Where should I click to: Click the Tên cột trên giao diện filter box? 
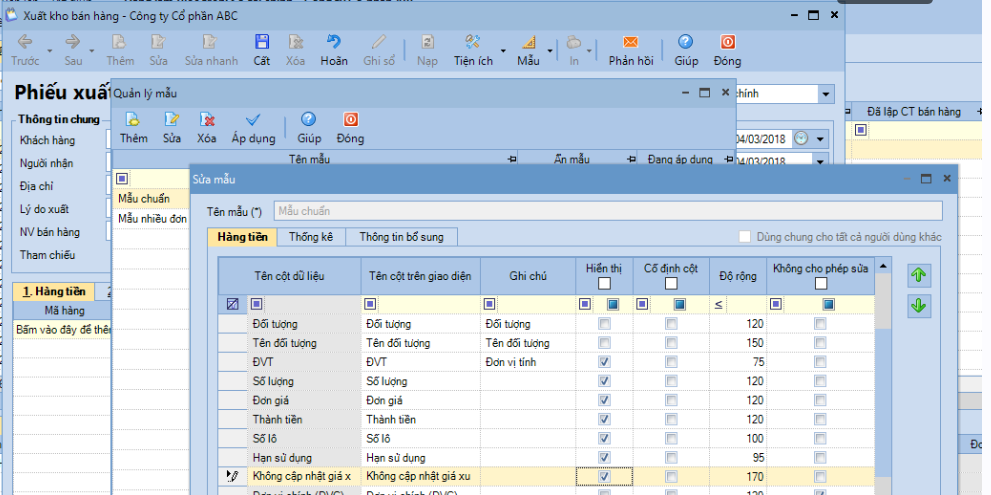click(x=421, y=305)
